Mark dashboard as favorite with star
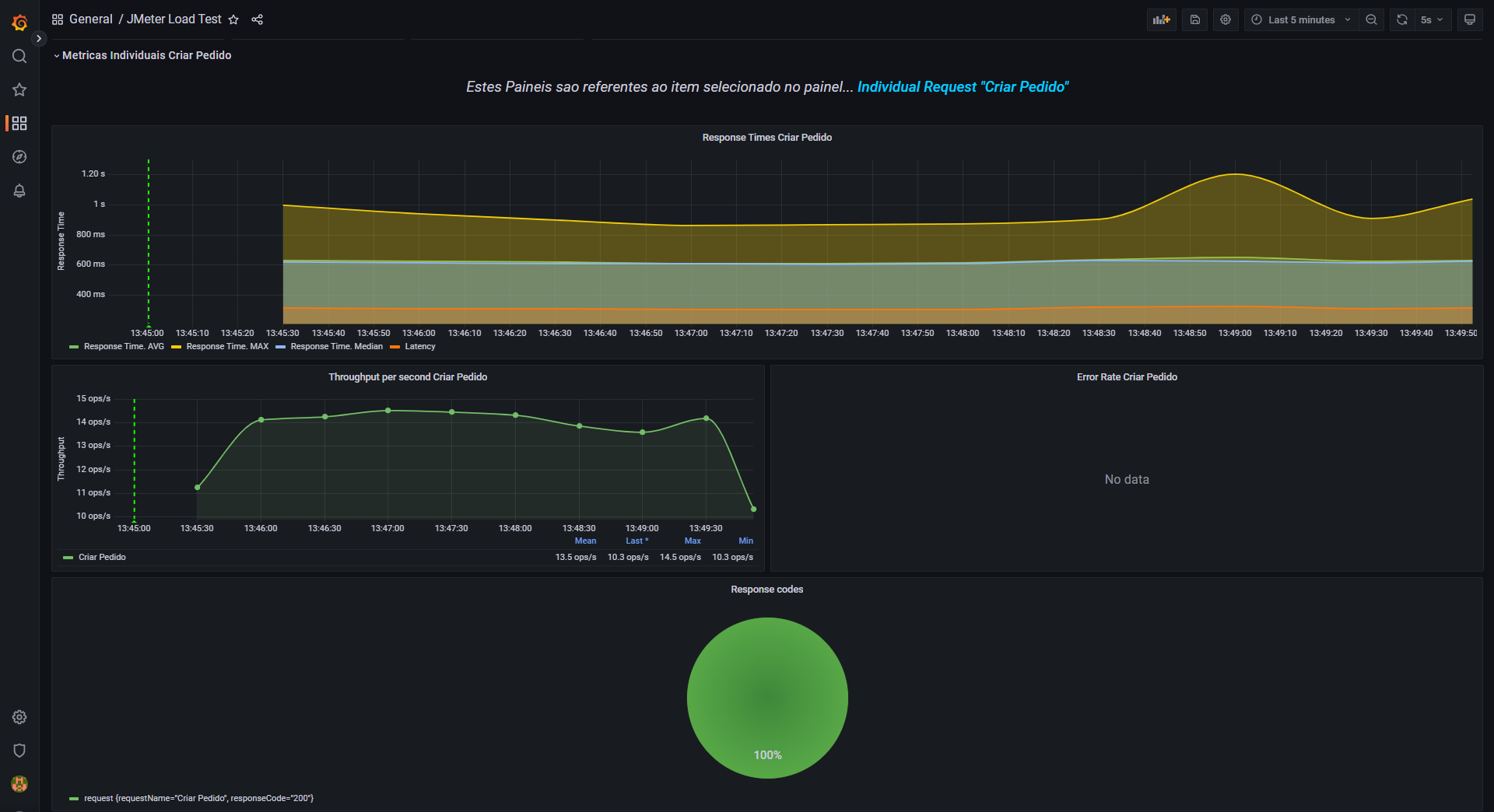The width and height of the screenshot is (1494, 812). coord(233,19)
